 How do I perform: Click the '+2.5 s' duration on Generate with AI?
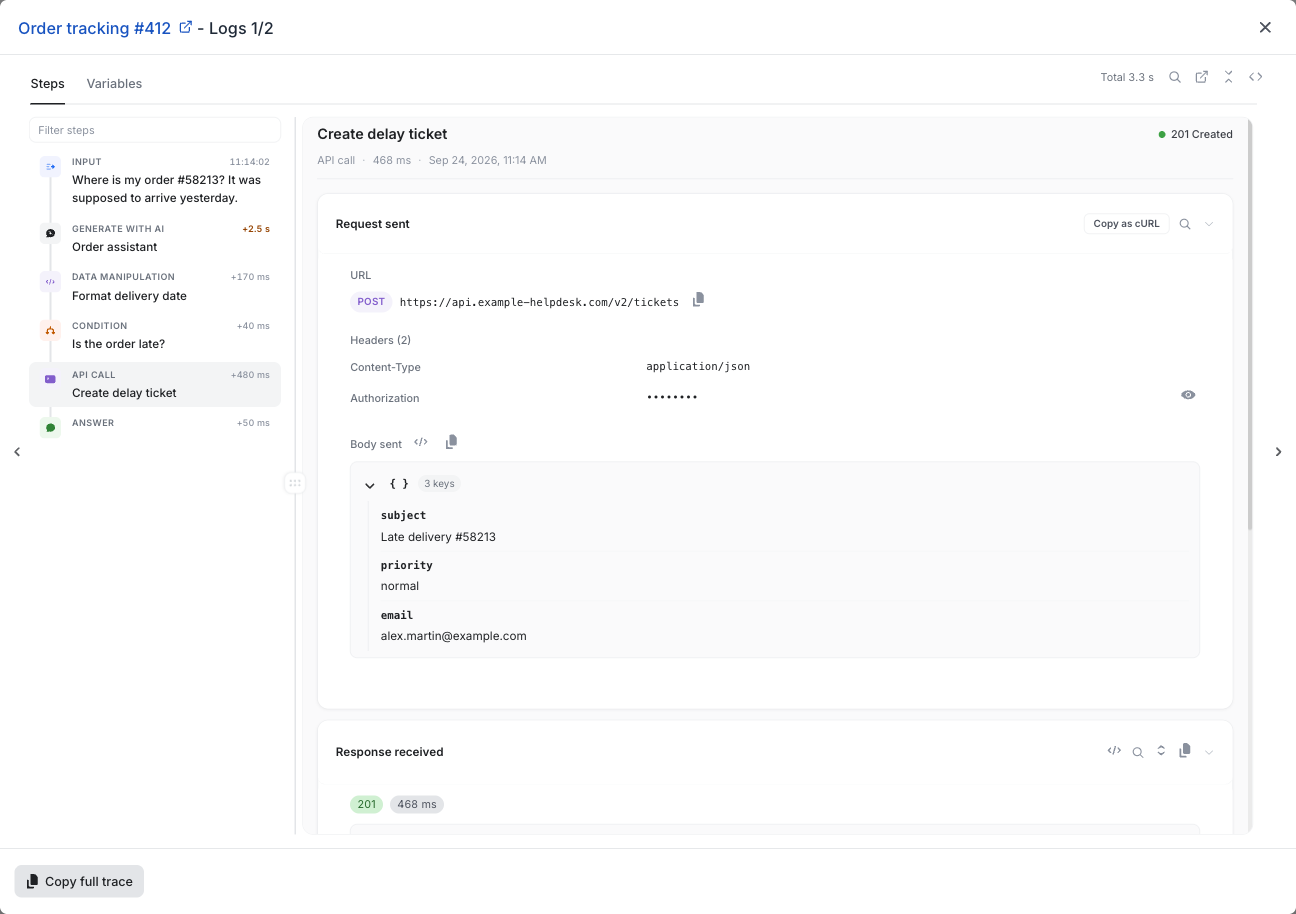point(256,229)
